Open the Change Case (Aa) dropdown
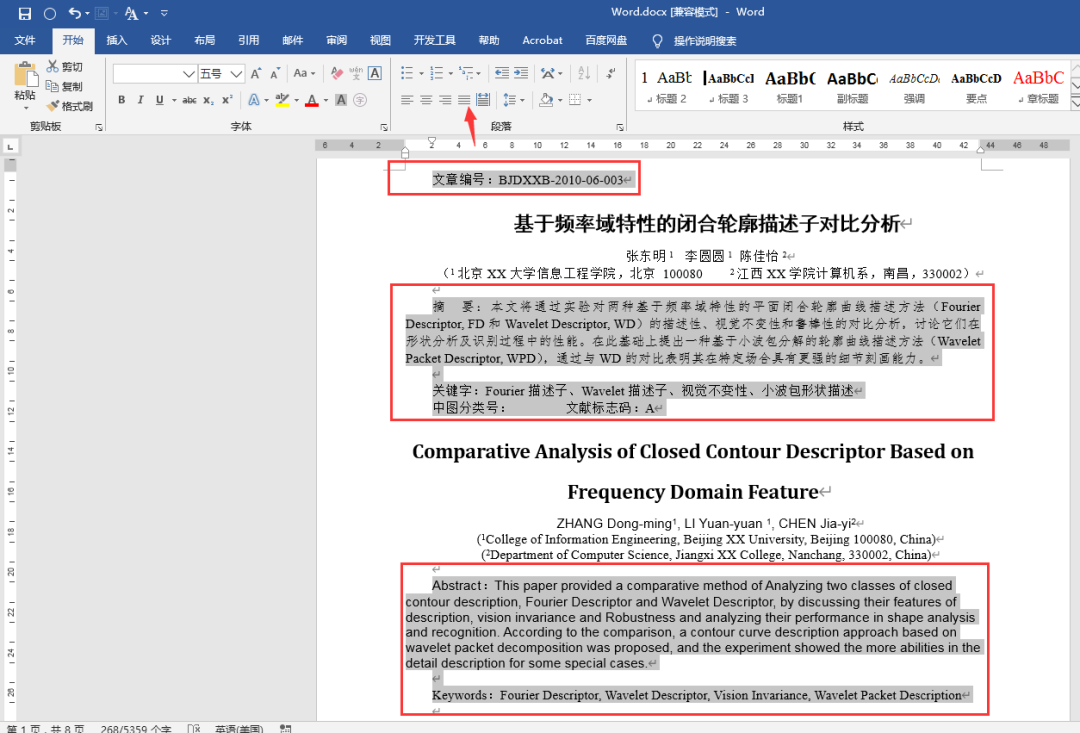The image size is (1080, 733). point(304,73)
